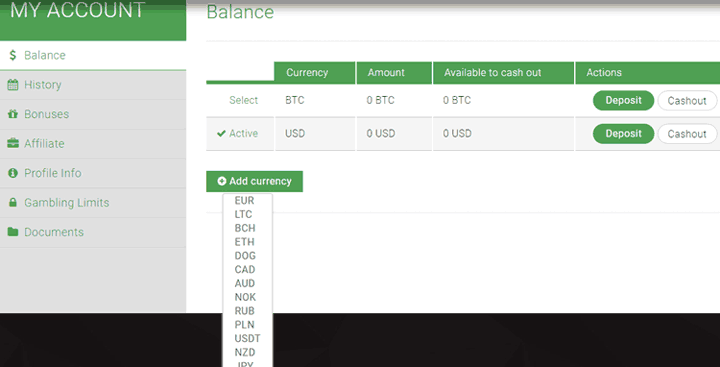Choose DOG from the currency list

(245, 256)
